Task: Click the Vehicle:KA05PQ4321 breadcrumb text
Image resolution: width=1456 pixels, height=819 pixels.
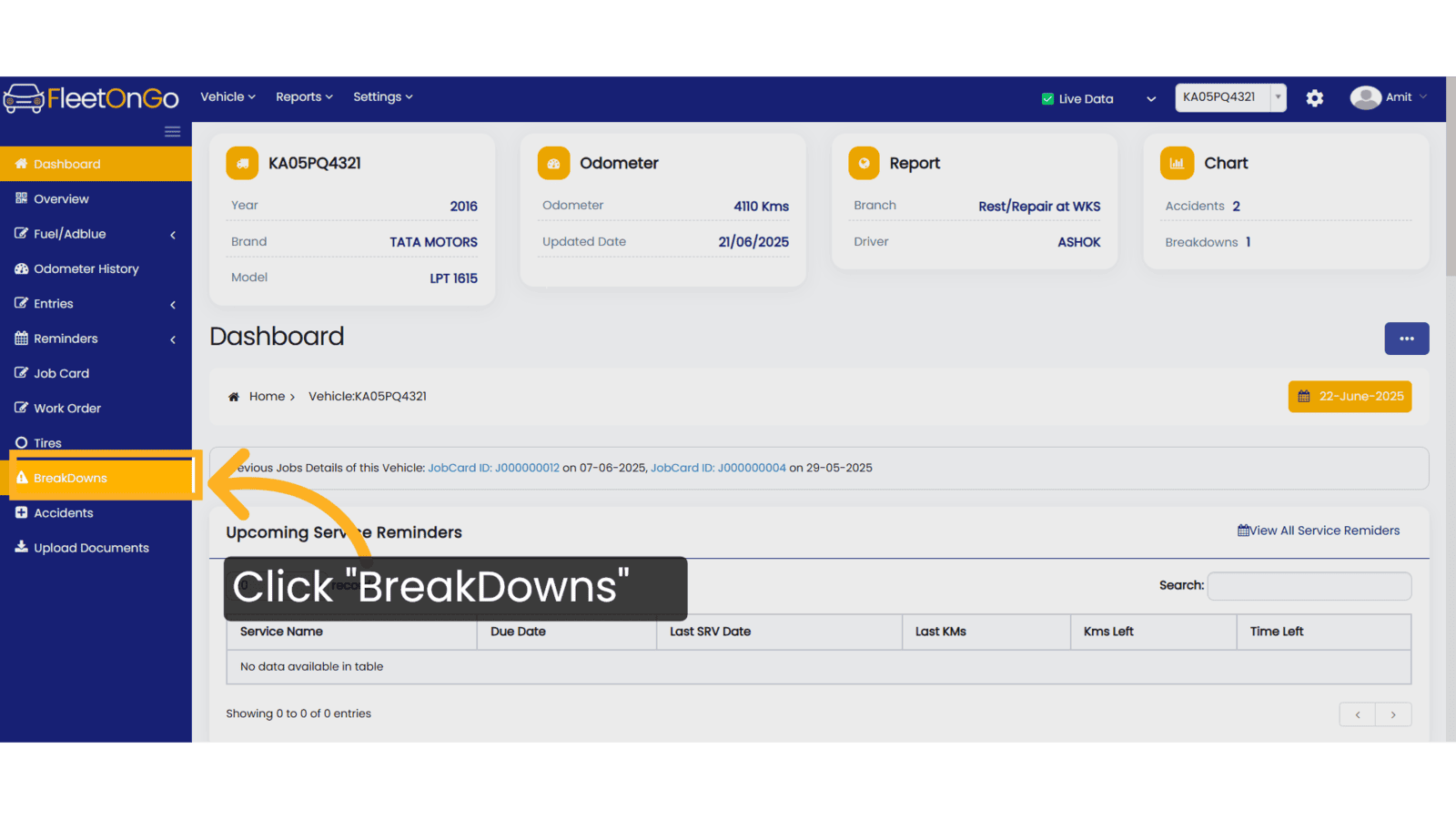Action: pos(368,397)
